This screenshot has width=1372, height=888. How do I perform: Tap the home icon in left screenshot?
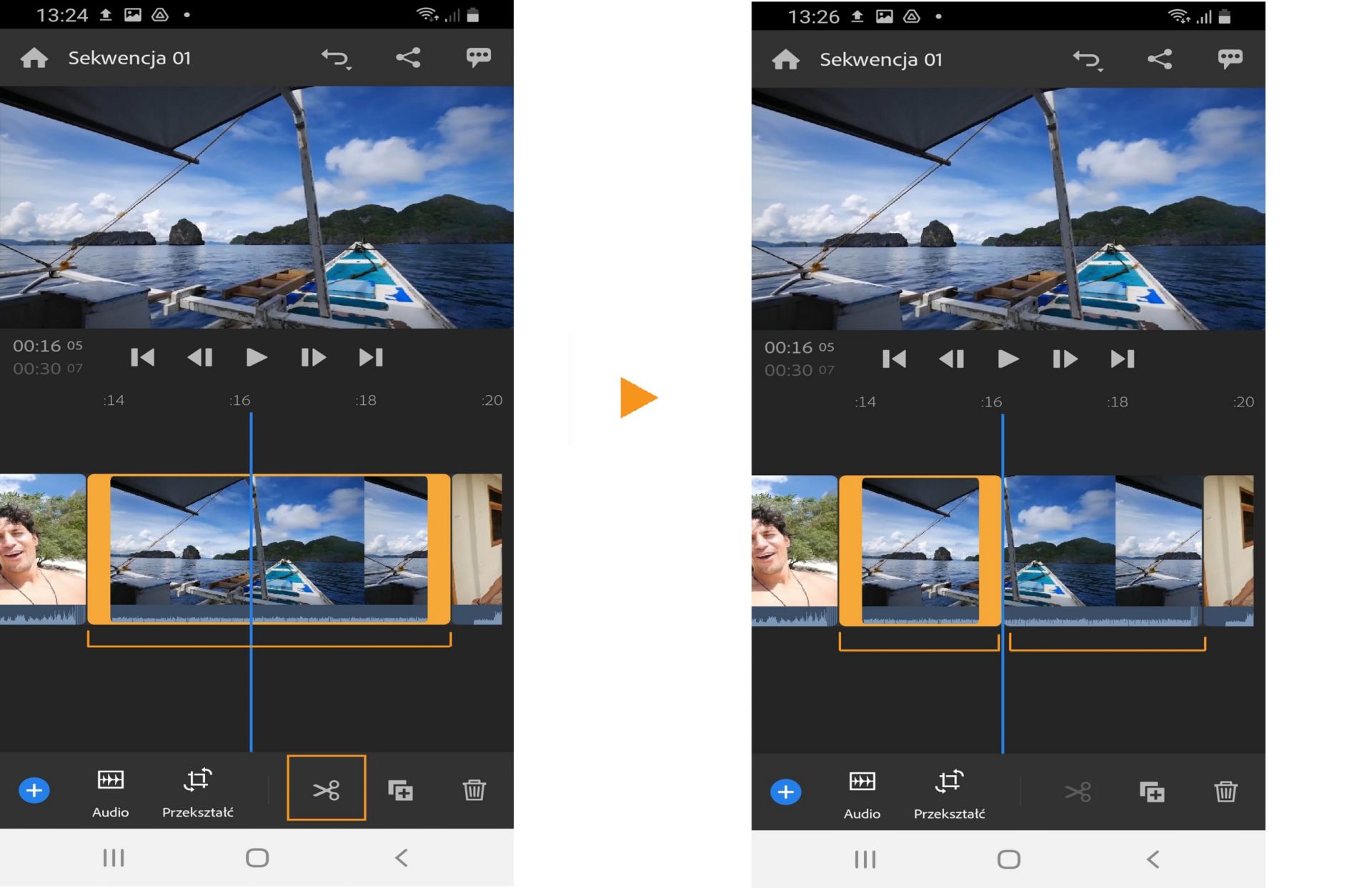click(34, 58)
